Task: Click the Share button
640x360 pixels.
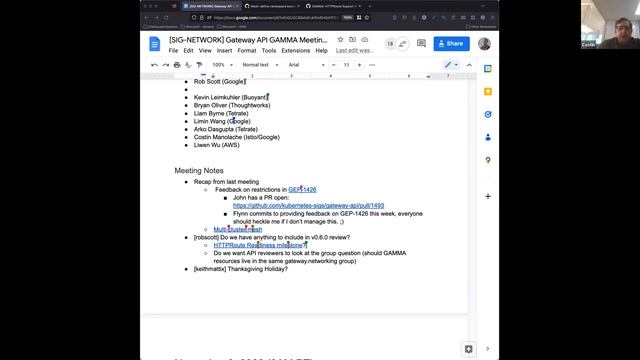Action: pos(451,44)
